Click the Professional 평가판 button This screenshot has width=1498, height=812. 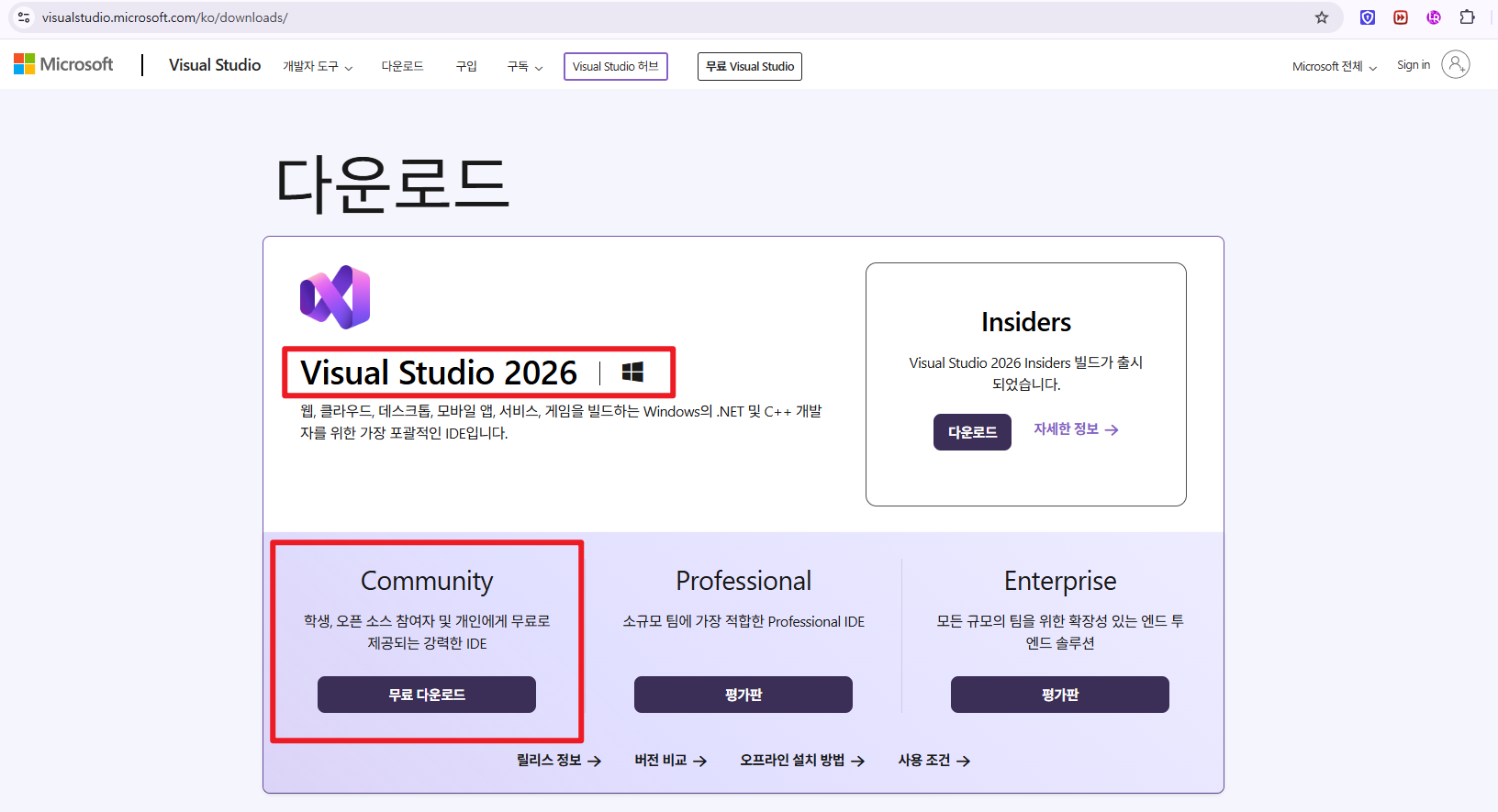[743, 695]
